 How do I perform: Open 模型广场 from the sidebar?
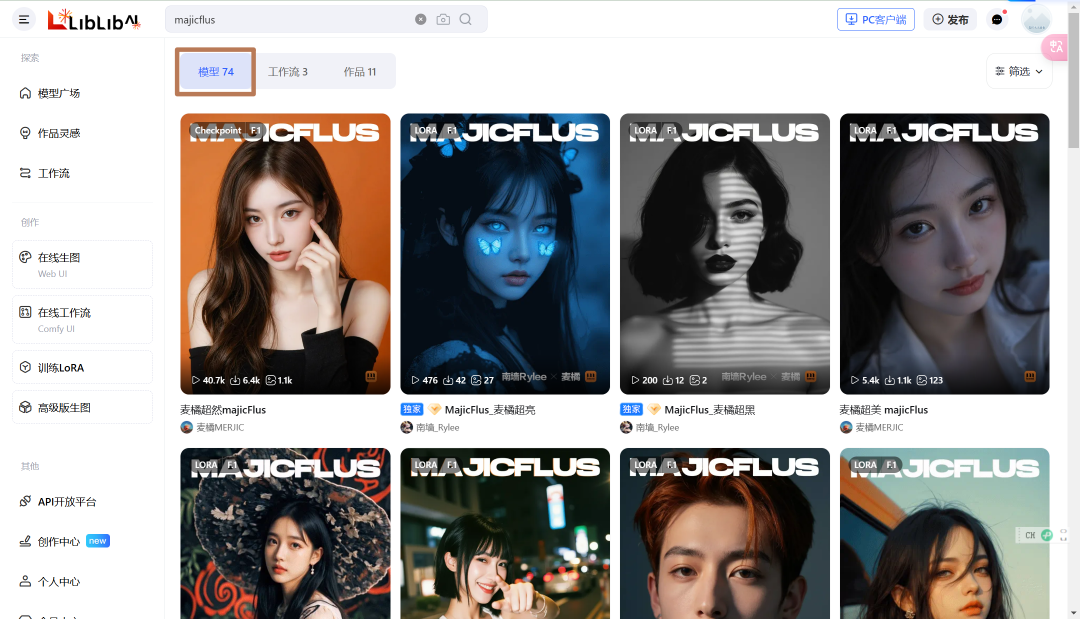pos(62,92)
